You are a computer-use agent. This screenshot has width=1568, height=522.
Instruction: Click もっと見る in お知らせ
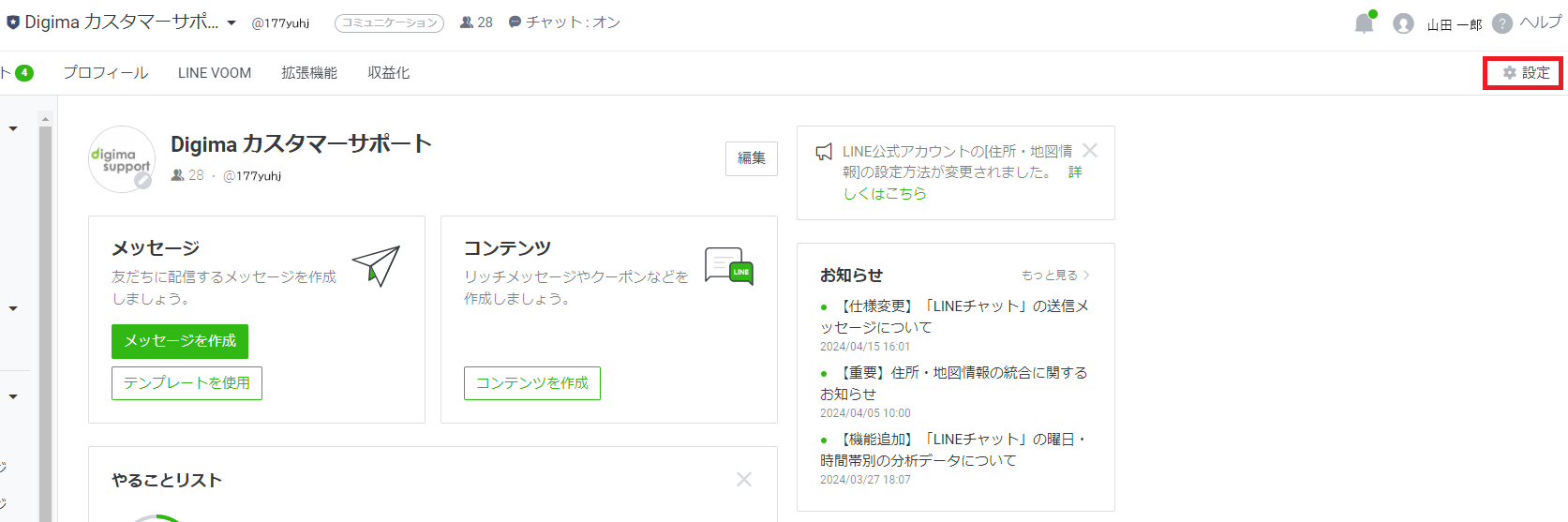coord(1055,276)
